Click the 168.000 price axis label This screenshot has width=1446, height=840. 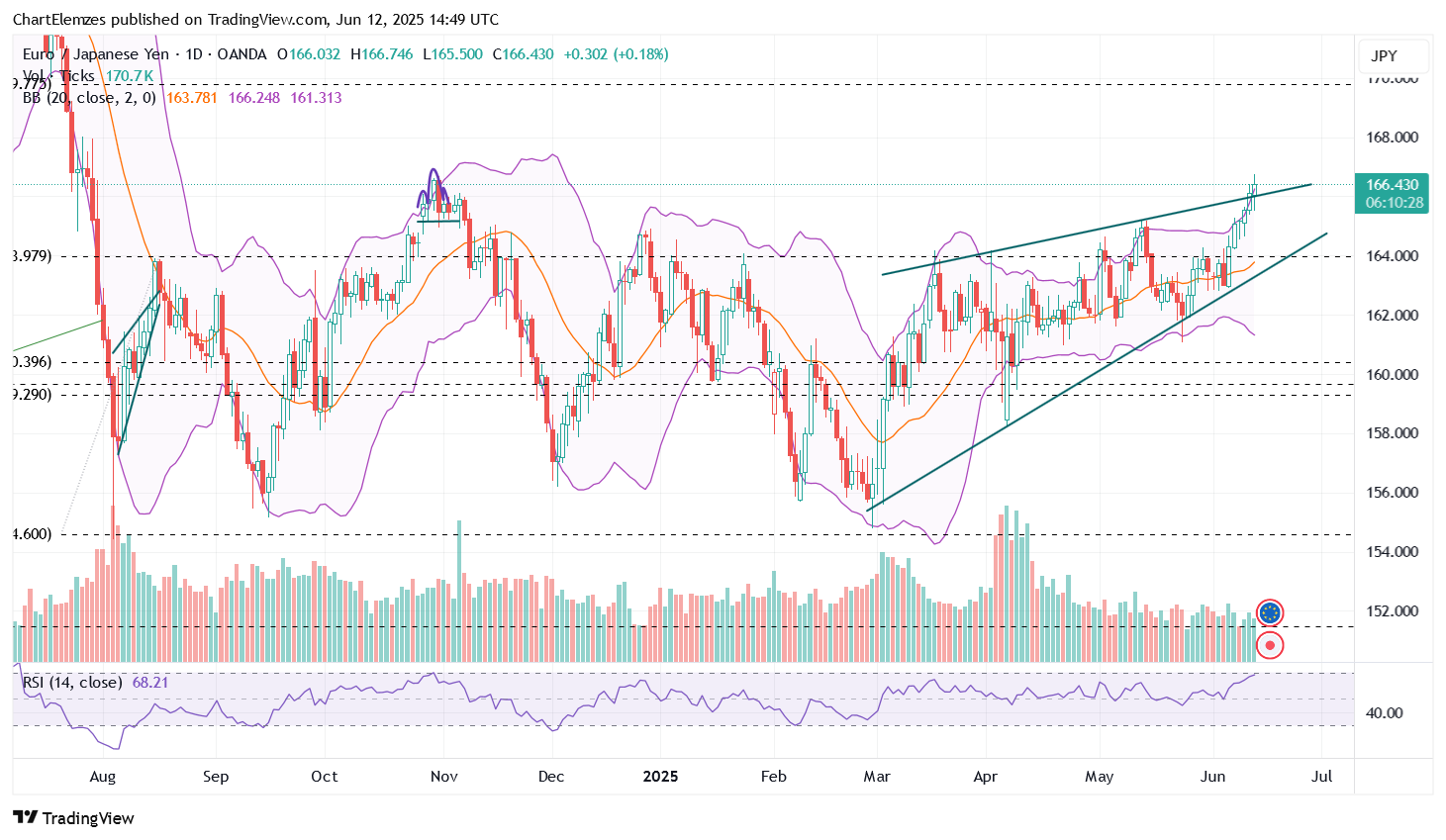coord(1392,138)
